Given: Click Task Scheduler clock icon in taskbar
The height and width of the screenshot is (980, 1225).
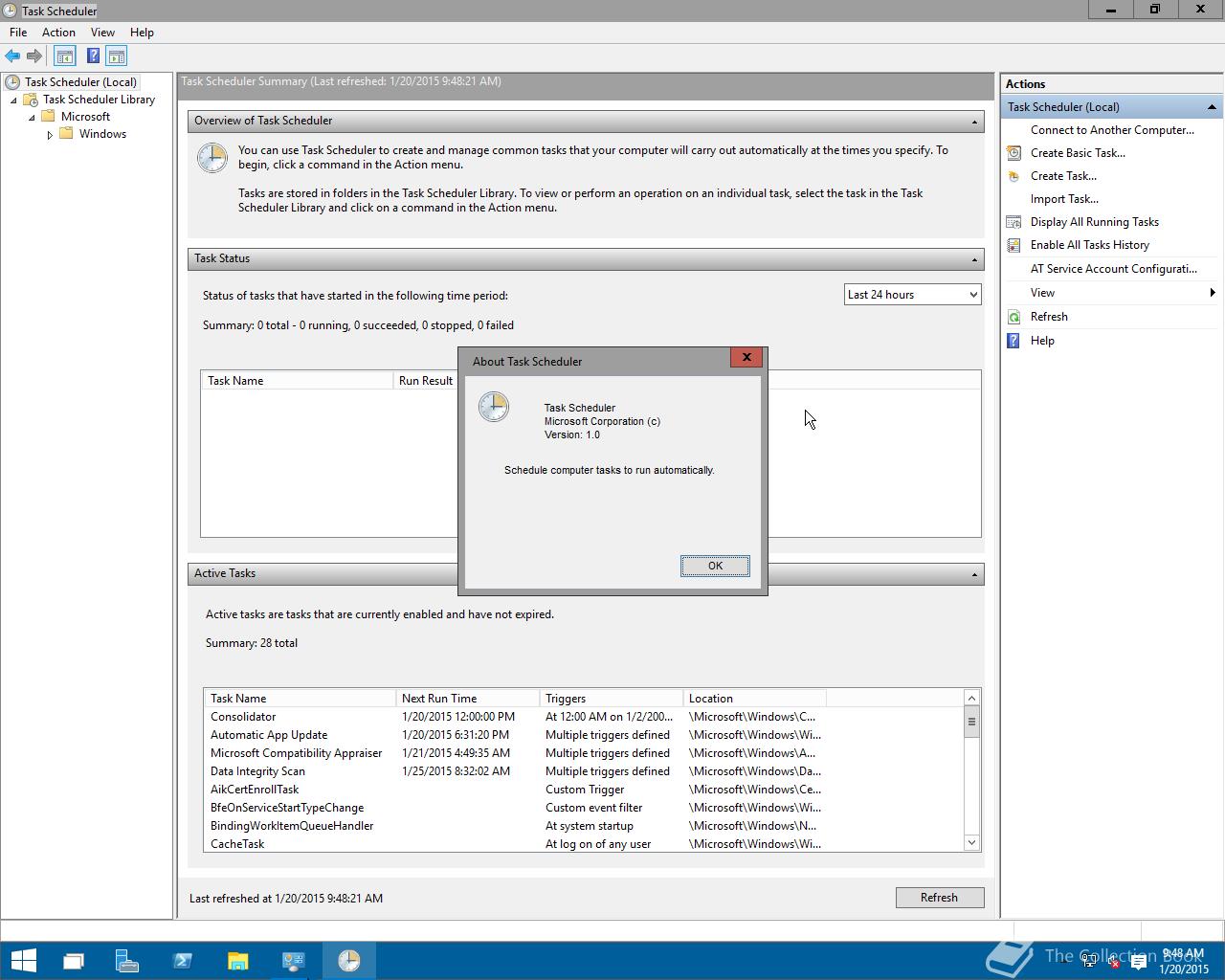Looking at the screenshot, I should pyautogui.click(x=349, y=960).
